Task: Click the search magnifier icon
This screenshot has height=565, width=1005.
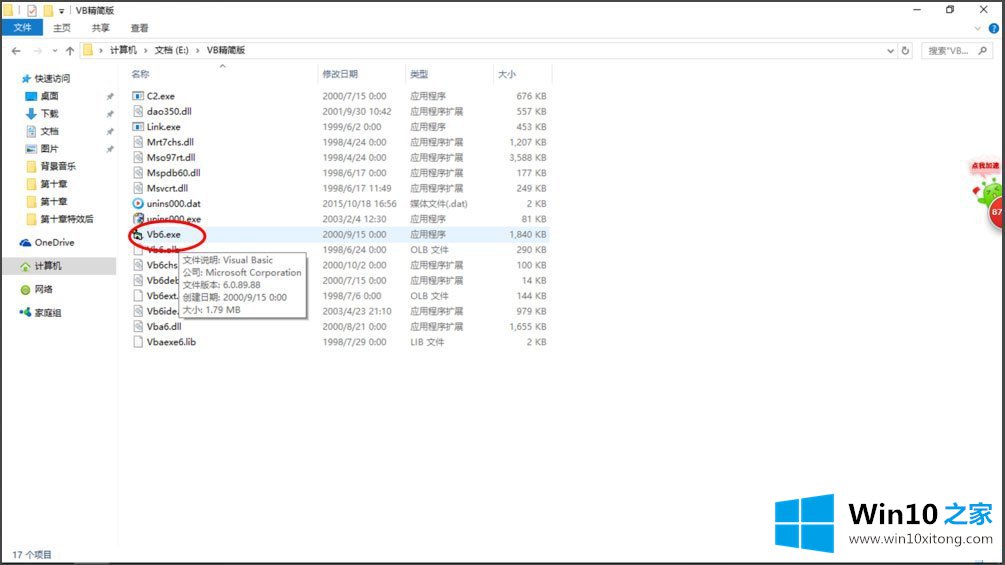Action: [983, 51]
